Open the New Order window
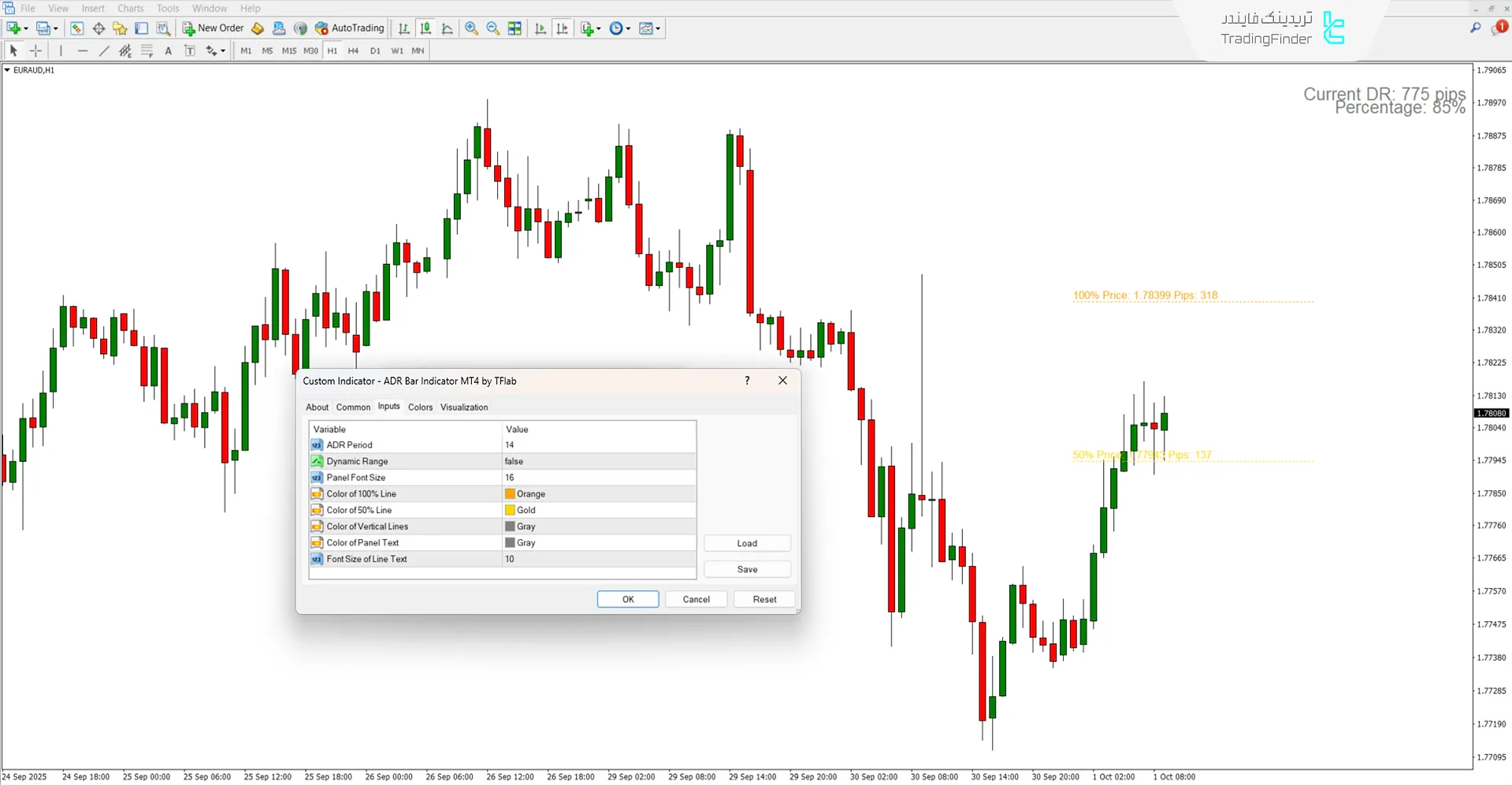 click(x=213, y=28)
